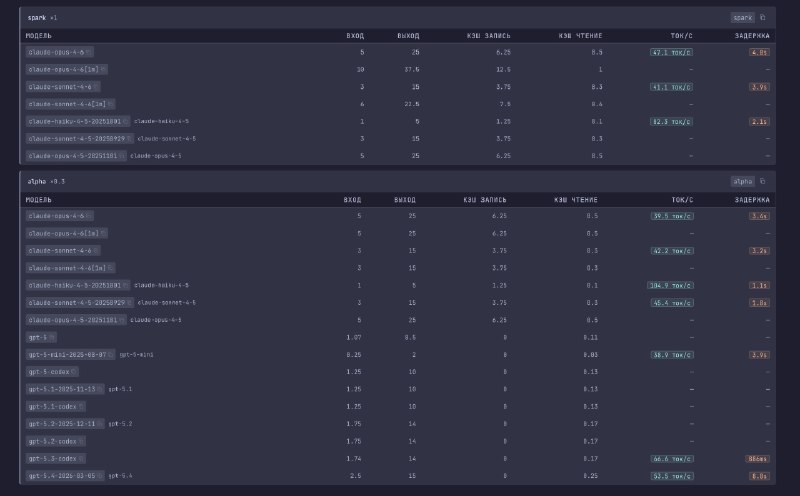Image resolution: width=800 pixels, height=496 pixels.
Task: Copy gpt-5-mini-2025-08-07 model id icon
Action: point(112,354)
